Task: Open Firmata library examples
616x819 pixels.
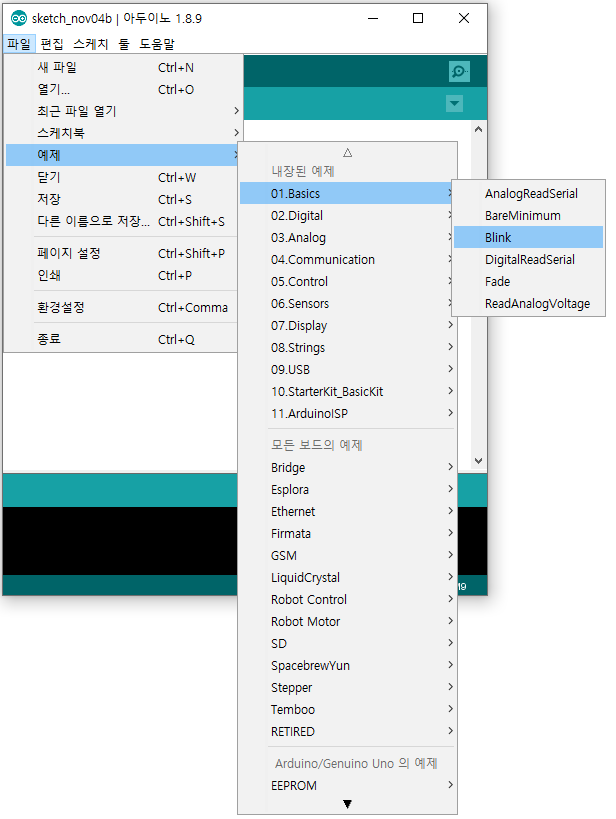Action: pos(347,533)
